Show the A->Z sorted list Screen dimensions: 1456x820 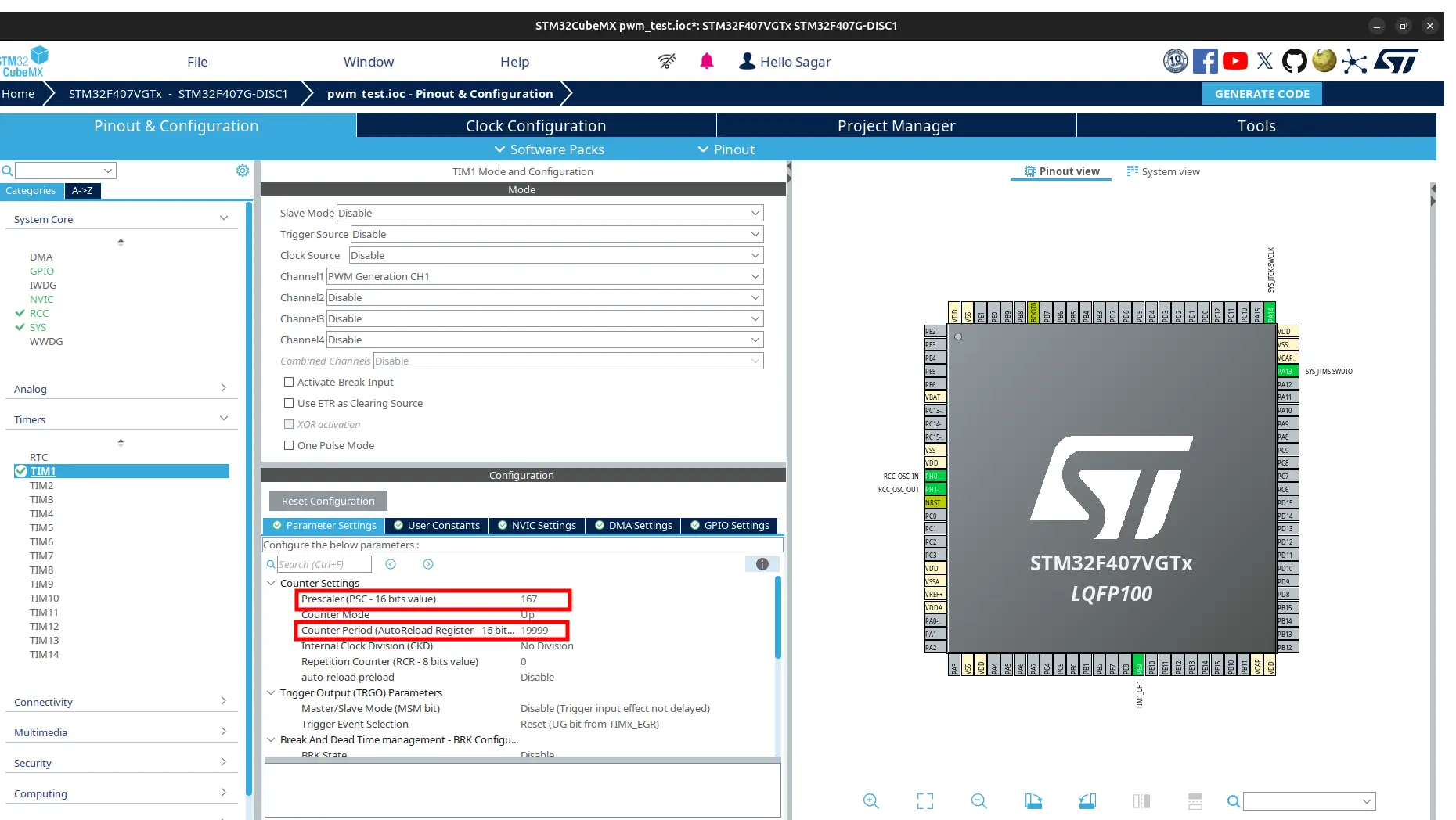(82, 190)
